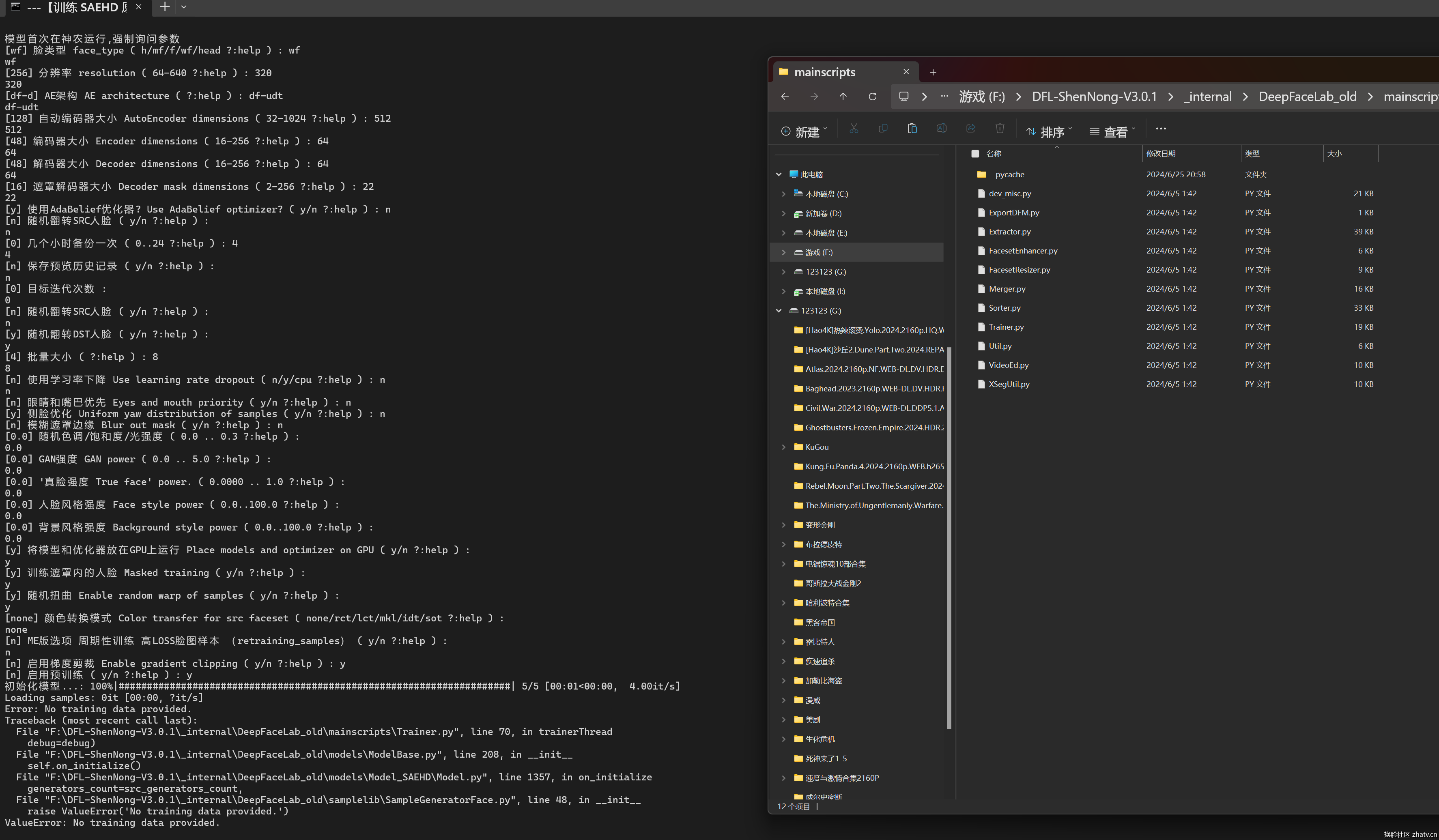Click the Delete trash can icon
The image size is (1439, 840).
(x=1000, y=129)
